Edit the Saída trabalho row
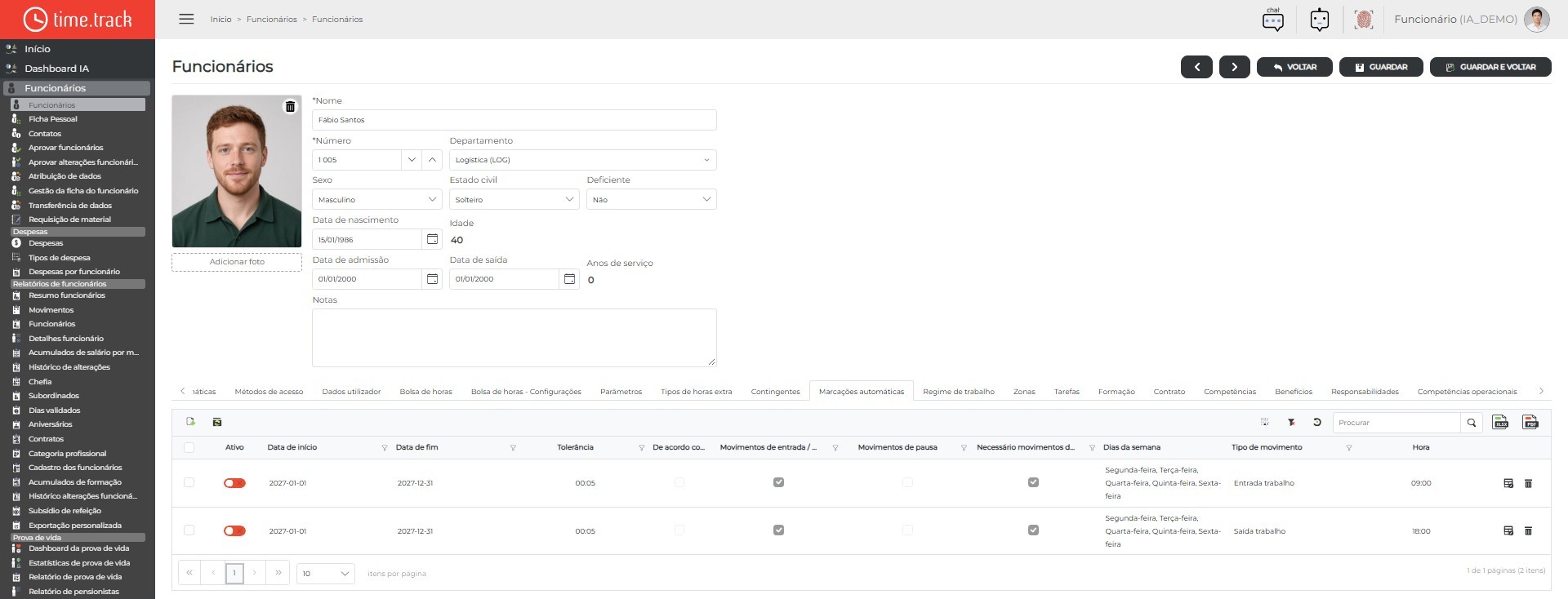 click(x=1508, y=530)
